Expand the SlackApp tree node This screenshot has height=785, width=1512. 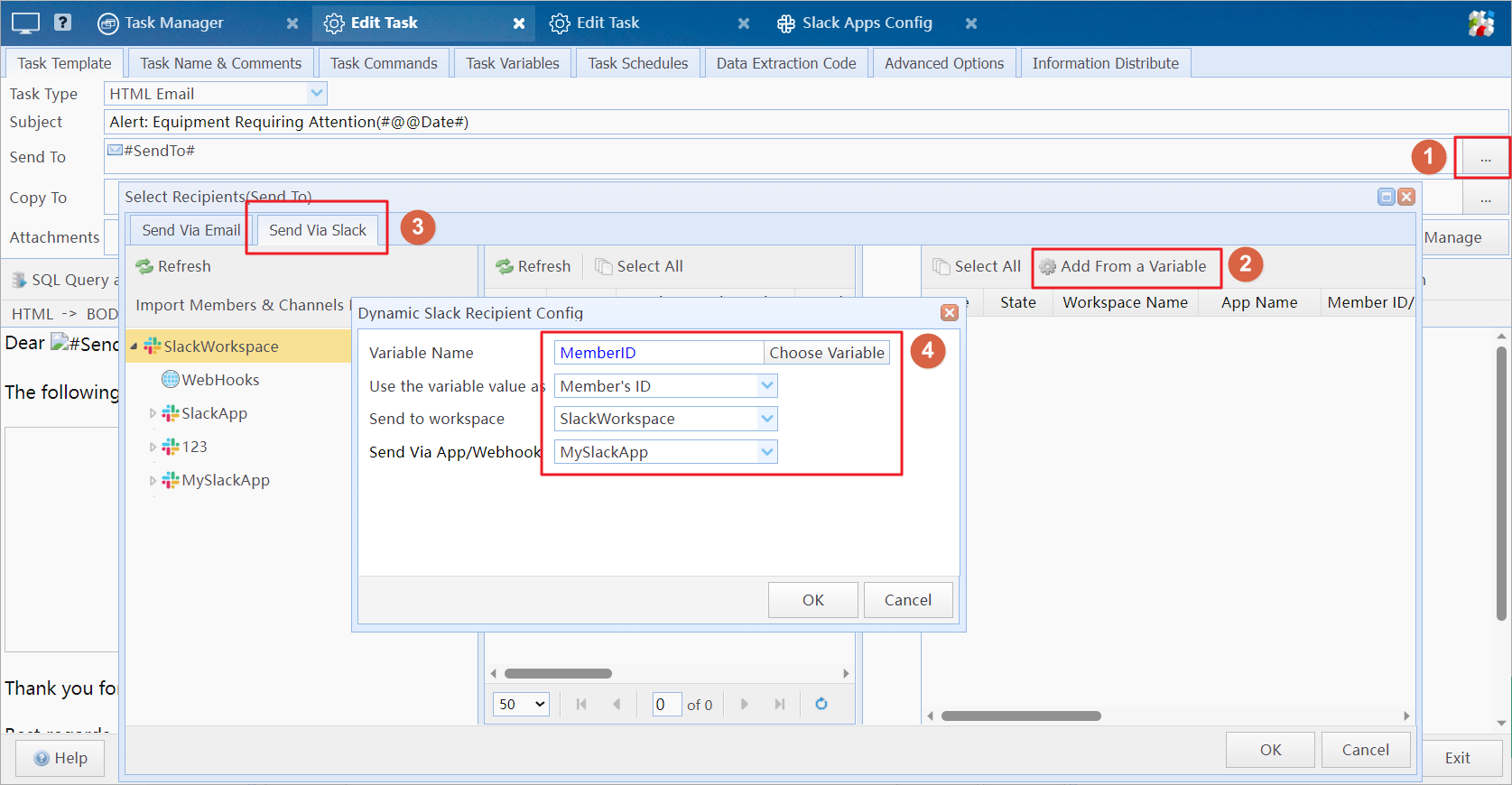point(153,413)
